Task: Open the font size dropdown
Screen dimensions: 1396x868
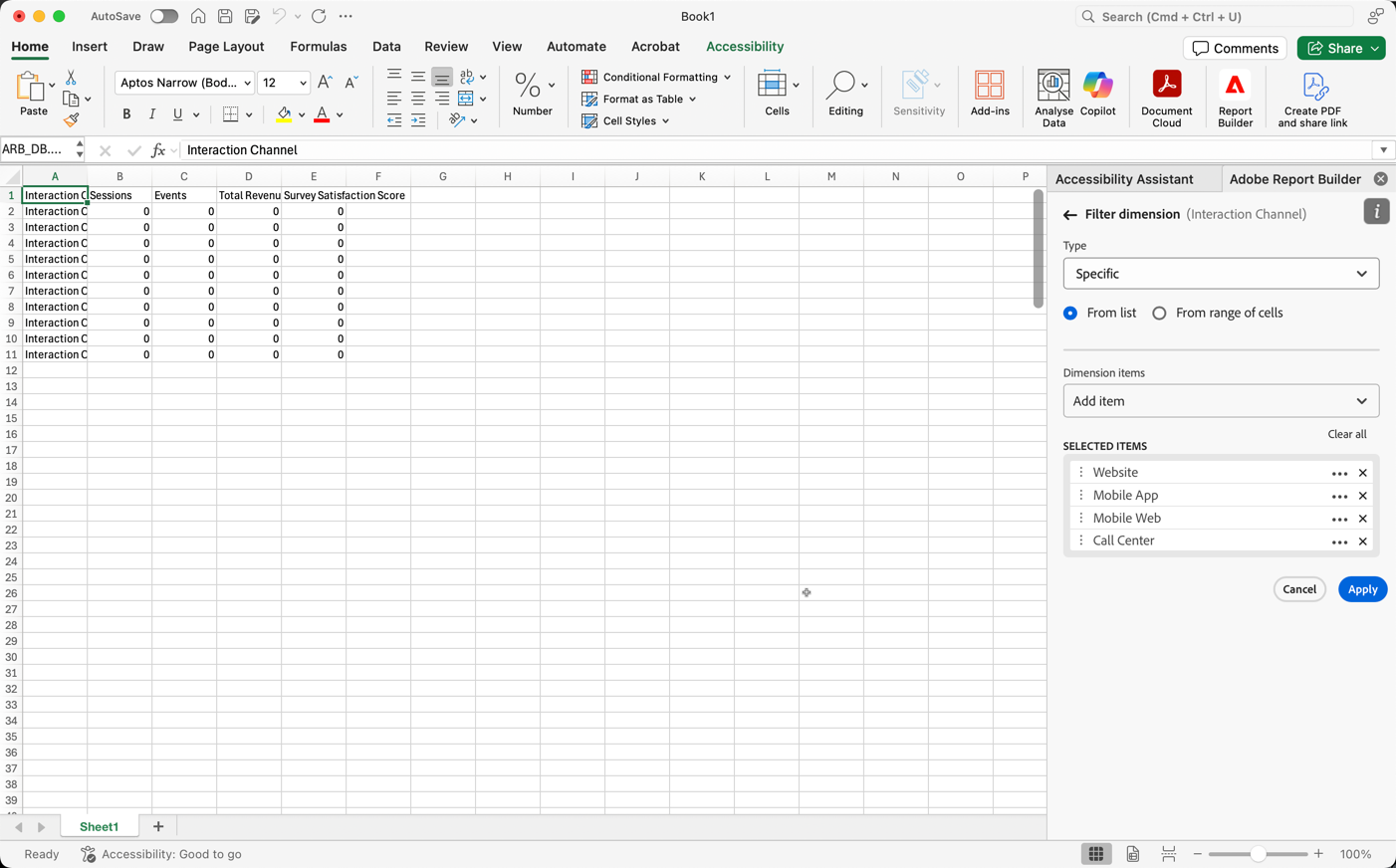Action: (x=303, y=83)
